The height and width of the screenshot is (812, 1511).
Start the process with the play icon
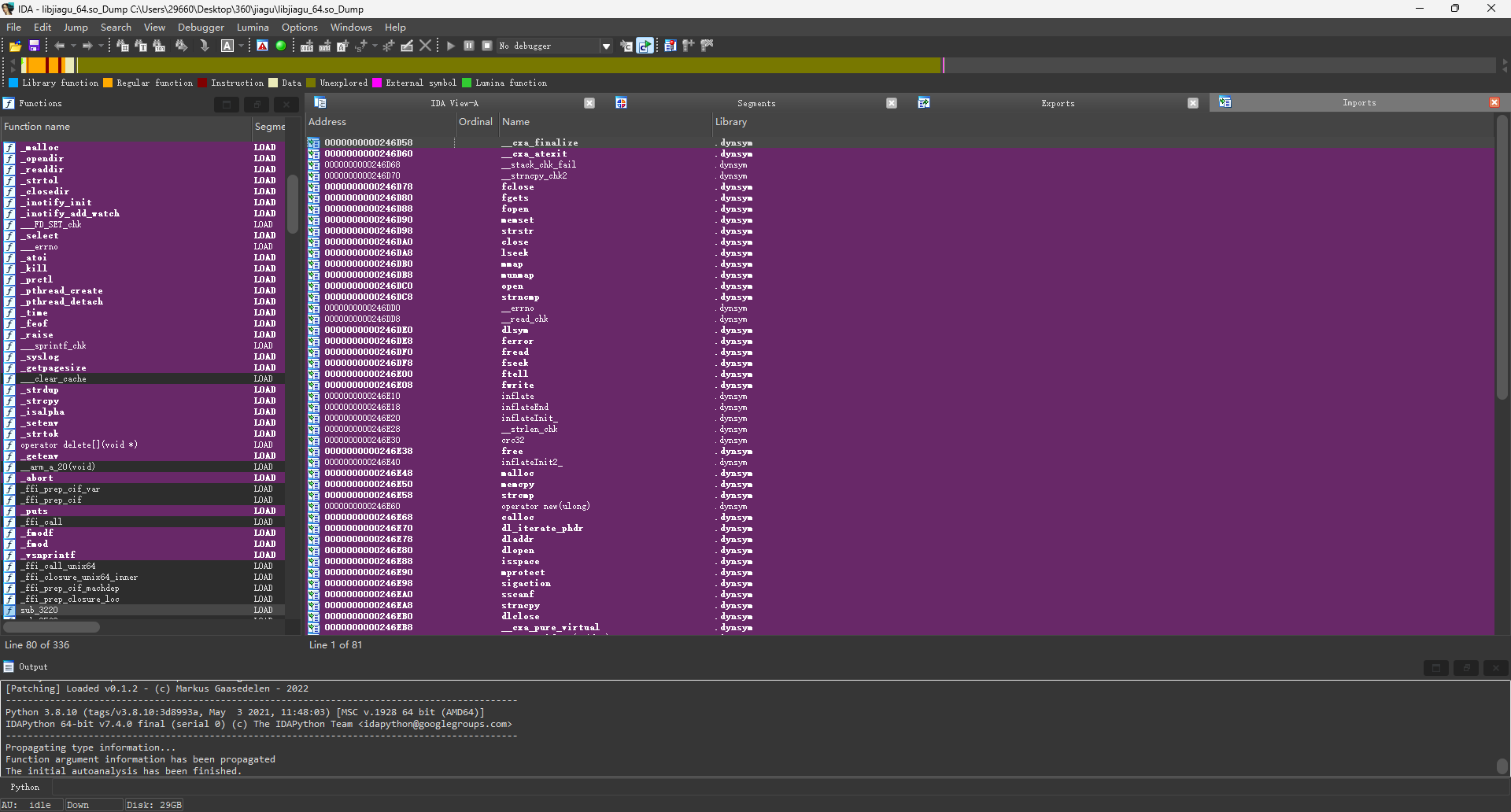(x=451, y=46)
